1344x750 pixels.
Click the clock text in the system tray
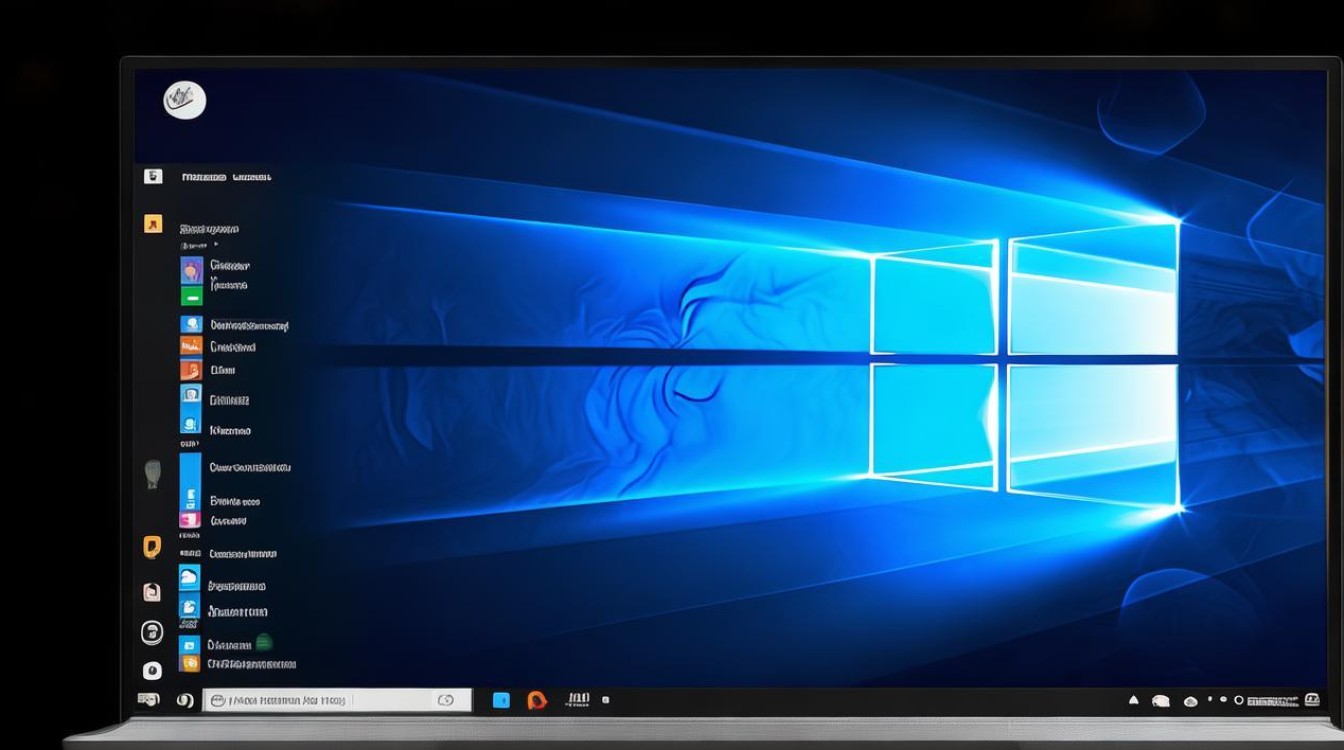[1273, 701]
